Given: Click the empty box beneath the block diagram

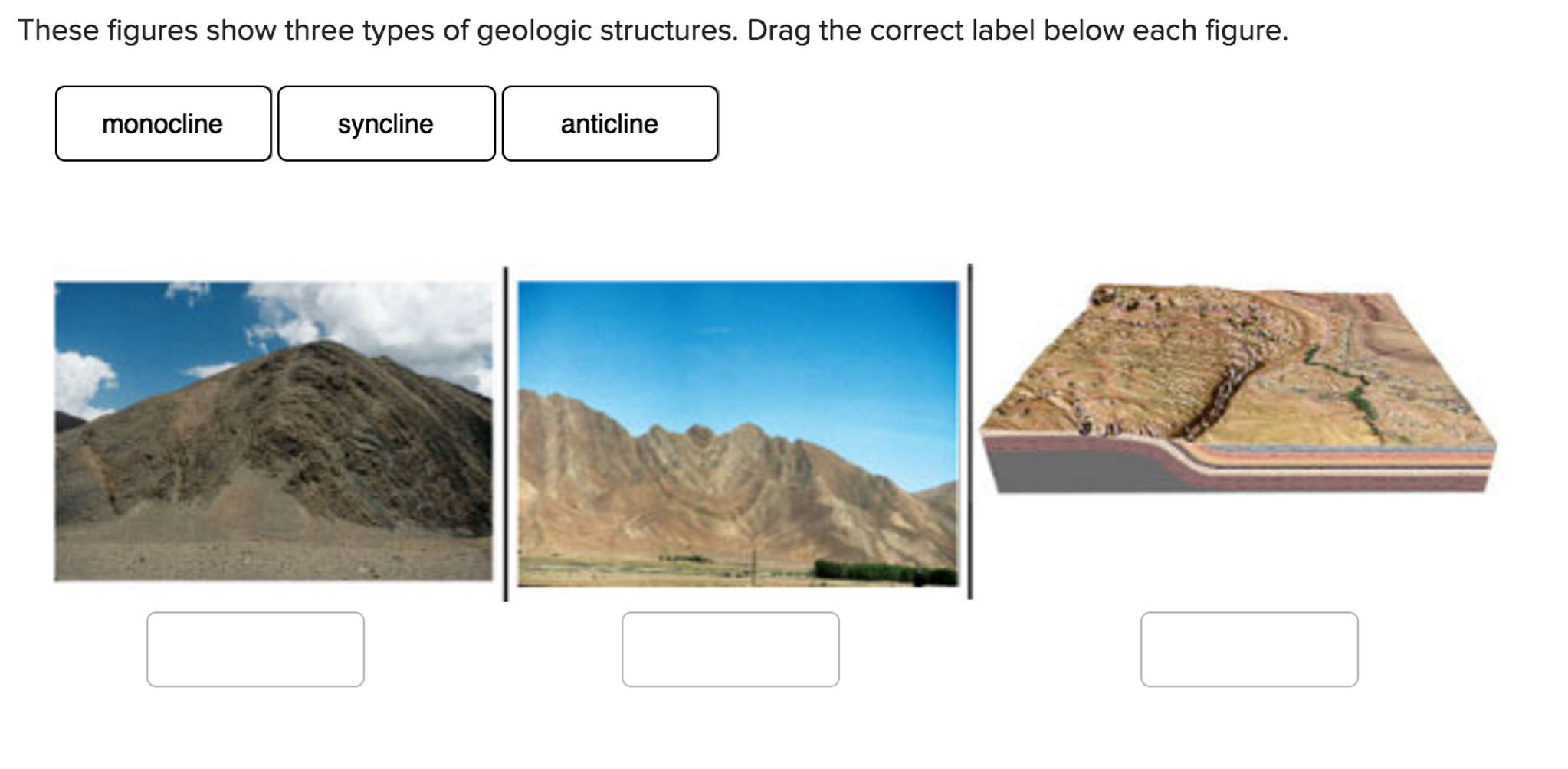Looking at the screenshot, I should coord(1248,649).
